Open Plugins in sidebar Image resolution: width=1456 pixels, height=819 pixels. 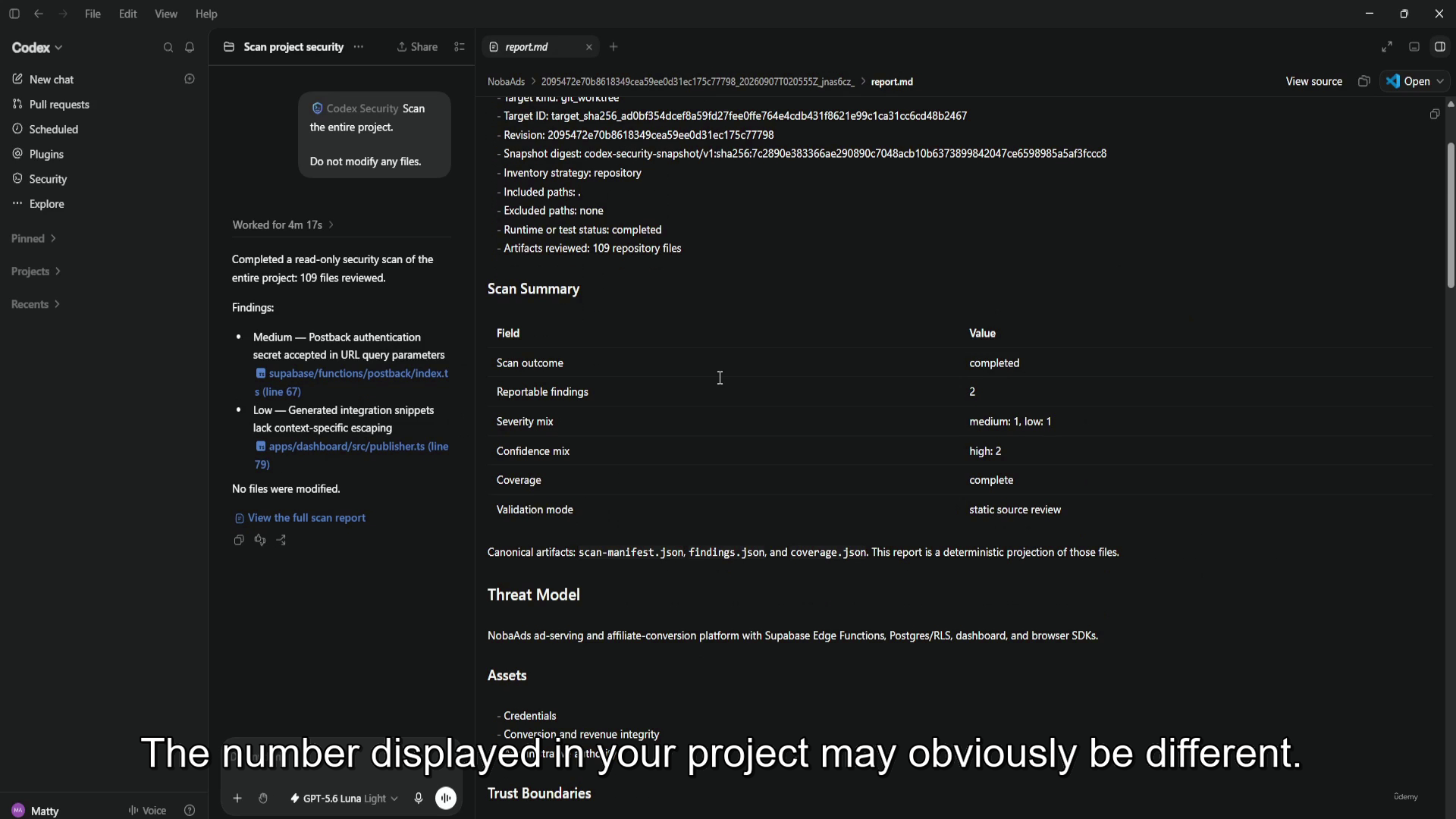[46, 155]
